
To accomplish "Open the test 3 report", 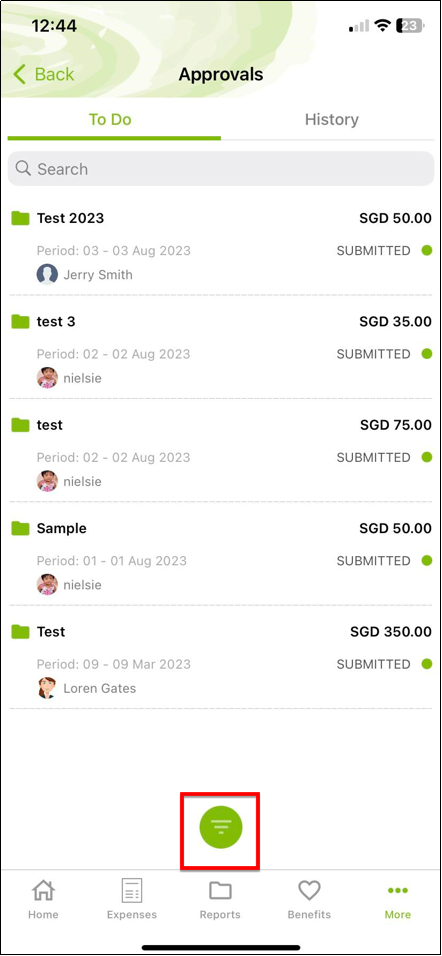I will pyautogui.click(x=221, y=349).
